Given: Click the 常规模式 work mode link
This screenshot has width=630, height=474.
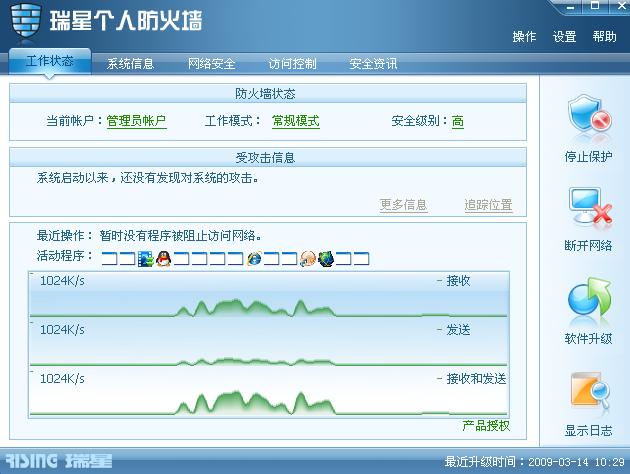Looking at the screenshot, I should point(296,121).
